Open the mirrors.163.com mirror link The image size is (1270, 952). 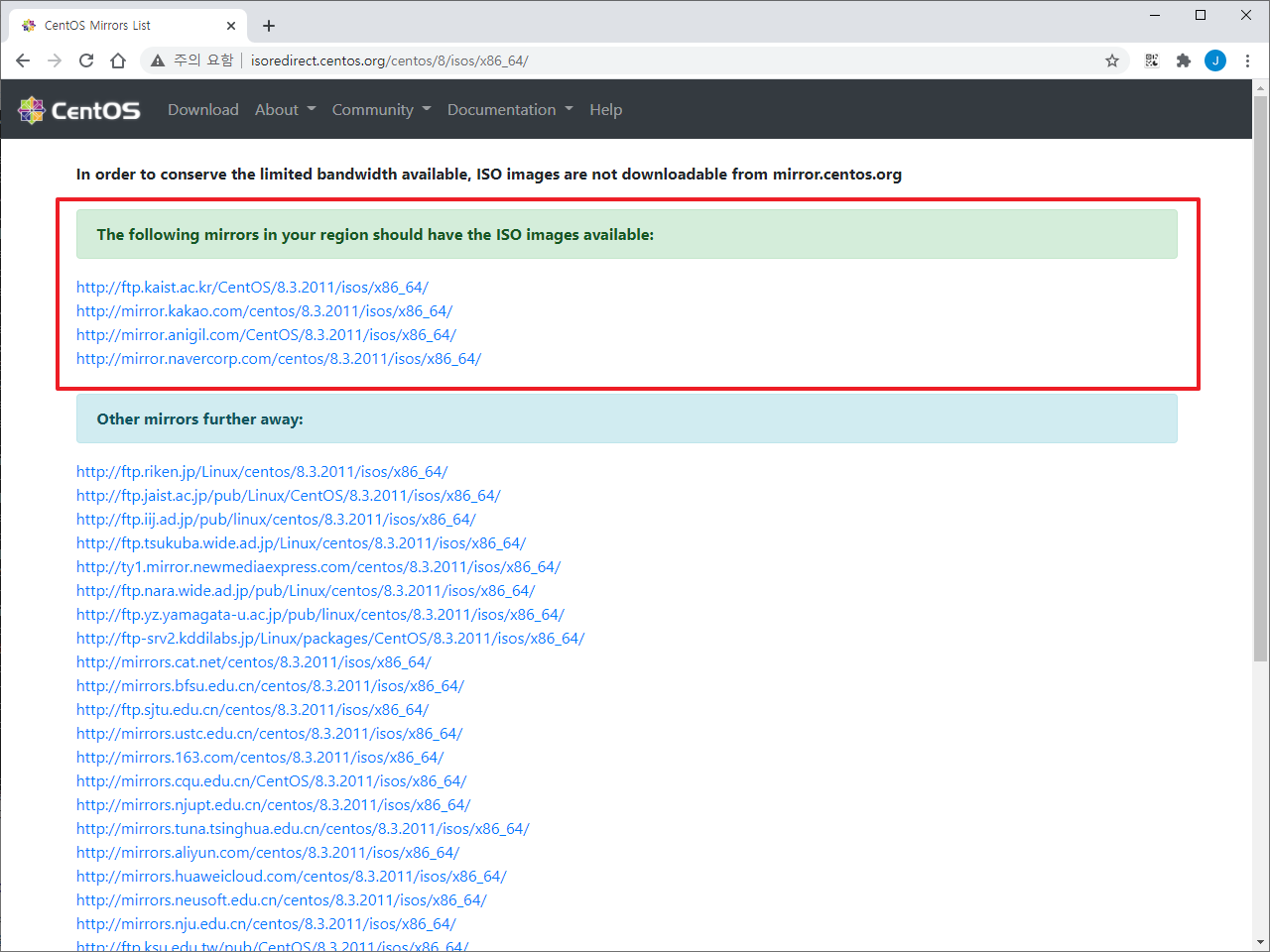[x=260, y=758]
